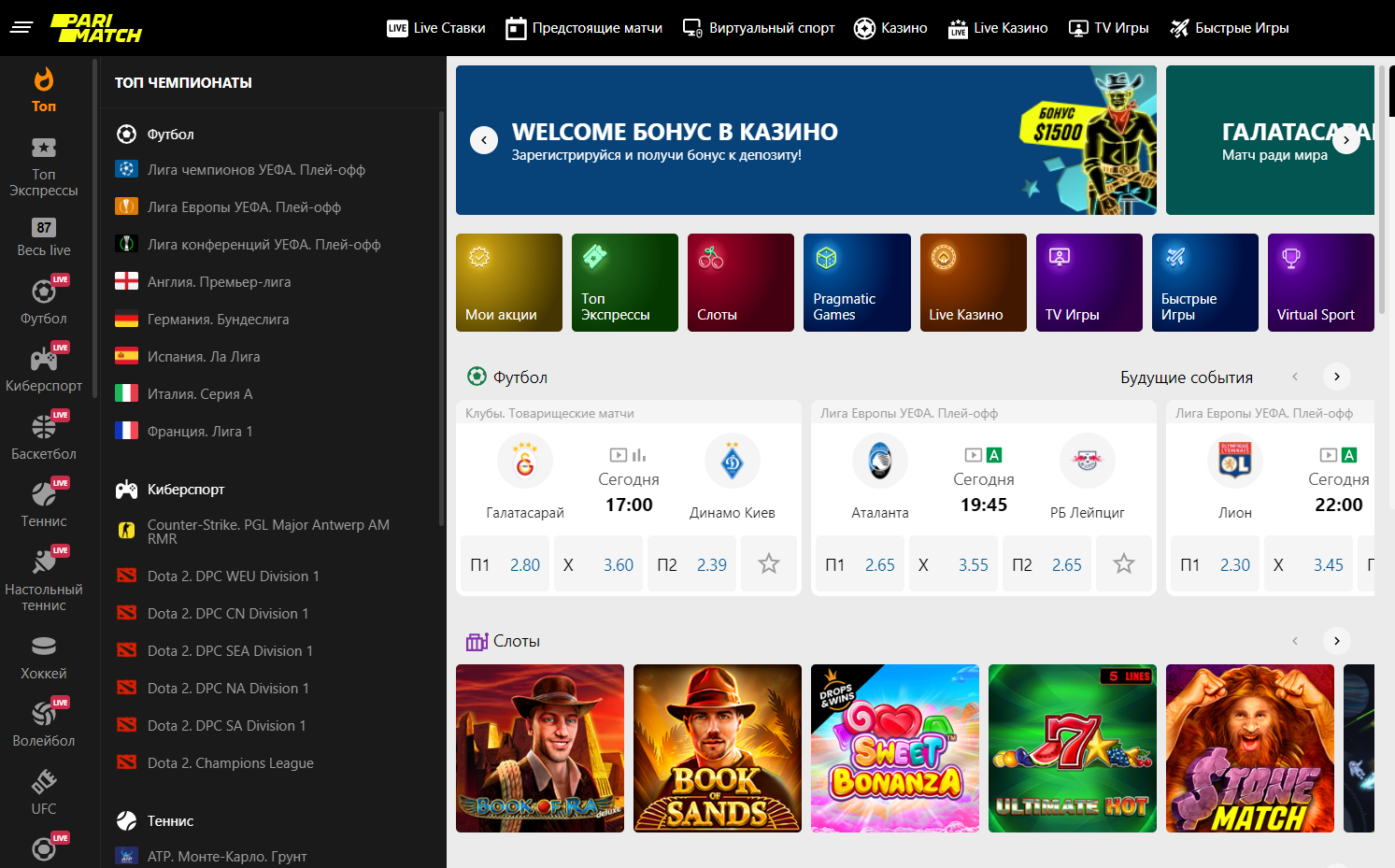The width and height of the screenshot is (1395, 868).
Task: Open Слоты cherry tile
Action: [741, 282]
